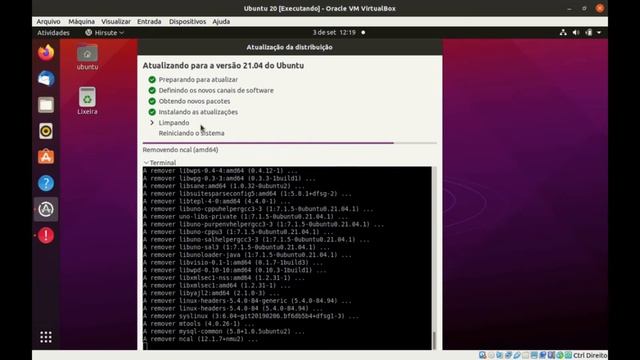Click the Reiniciando o sistema step
Image resolution: width=640 pixels, height=360 pixels.
coord(191,133)
